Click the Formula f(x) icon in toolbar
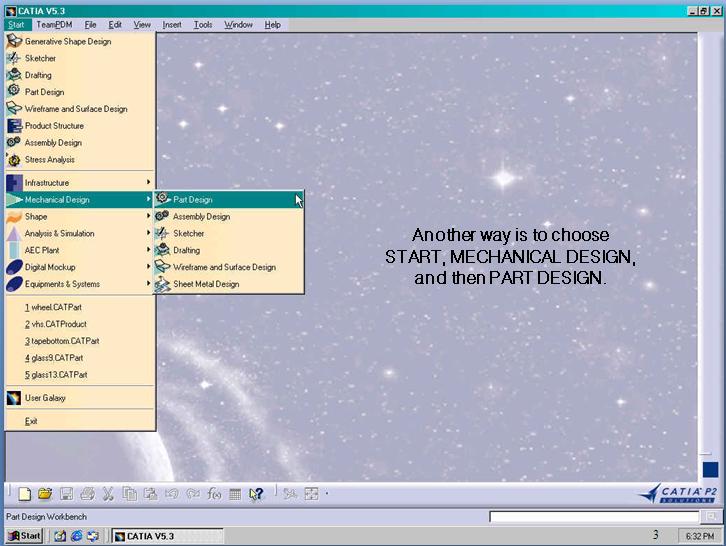 pyautogui.click(x=213, y=493)
